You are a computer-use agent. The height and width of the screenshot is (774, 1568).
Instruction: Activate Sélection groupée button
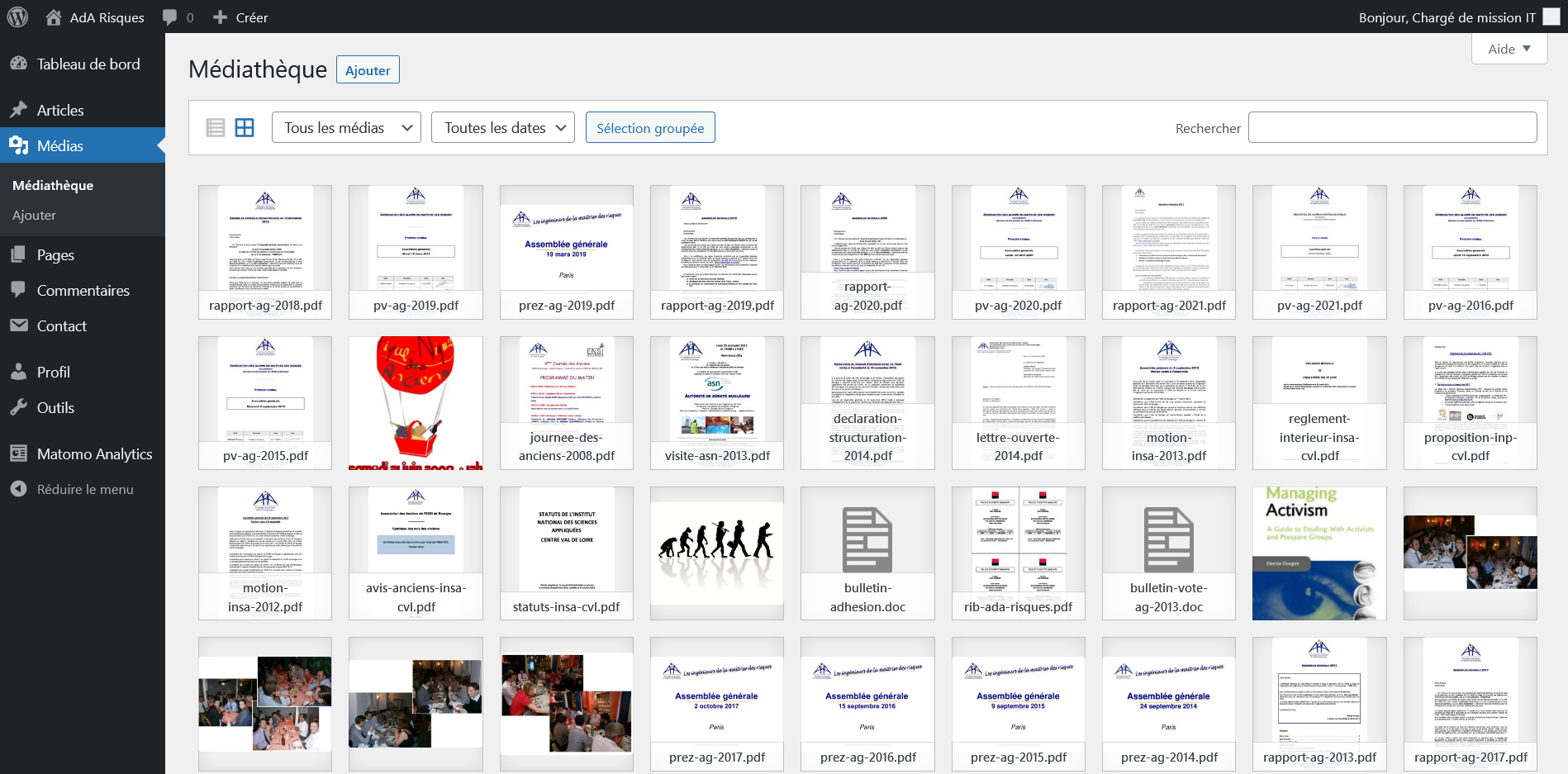[x=650, y=127]
